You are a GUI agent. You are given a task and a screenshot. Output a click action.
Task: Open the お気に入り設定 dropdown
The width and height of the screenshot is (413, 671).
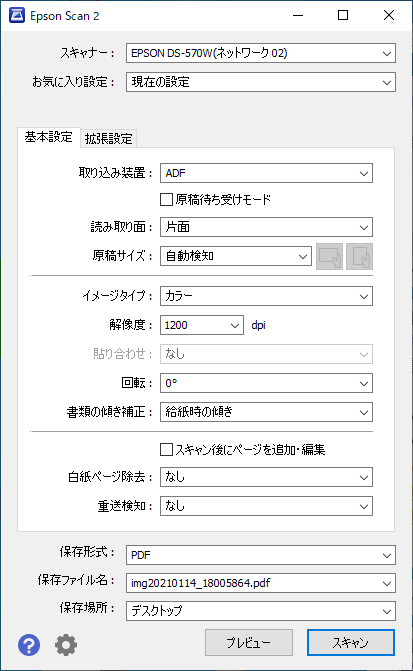click(x=261, y=82)
